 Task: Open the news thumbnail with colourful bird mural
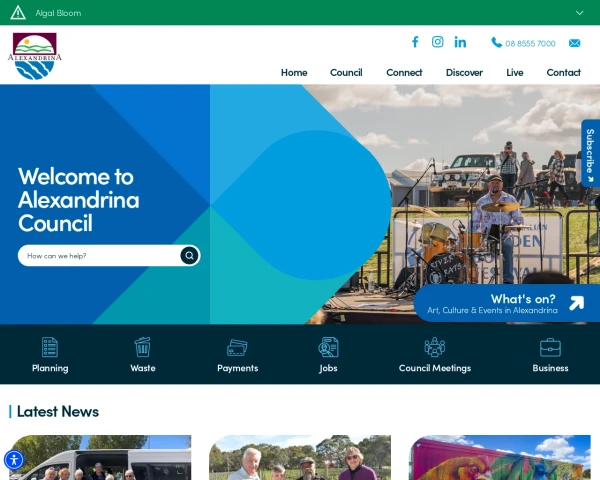500,457
